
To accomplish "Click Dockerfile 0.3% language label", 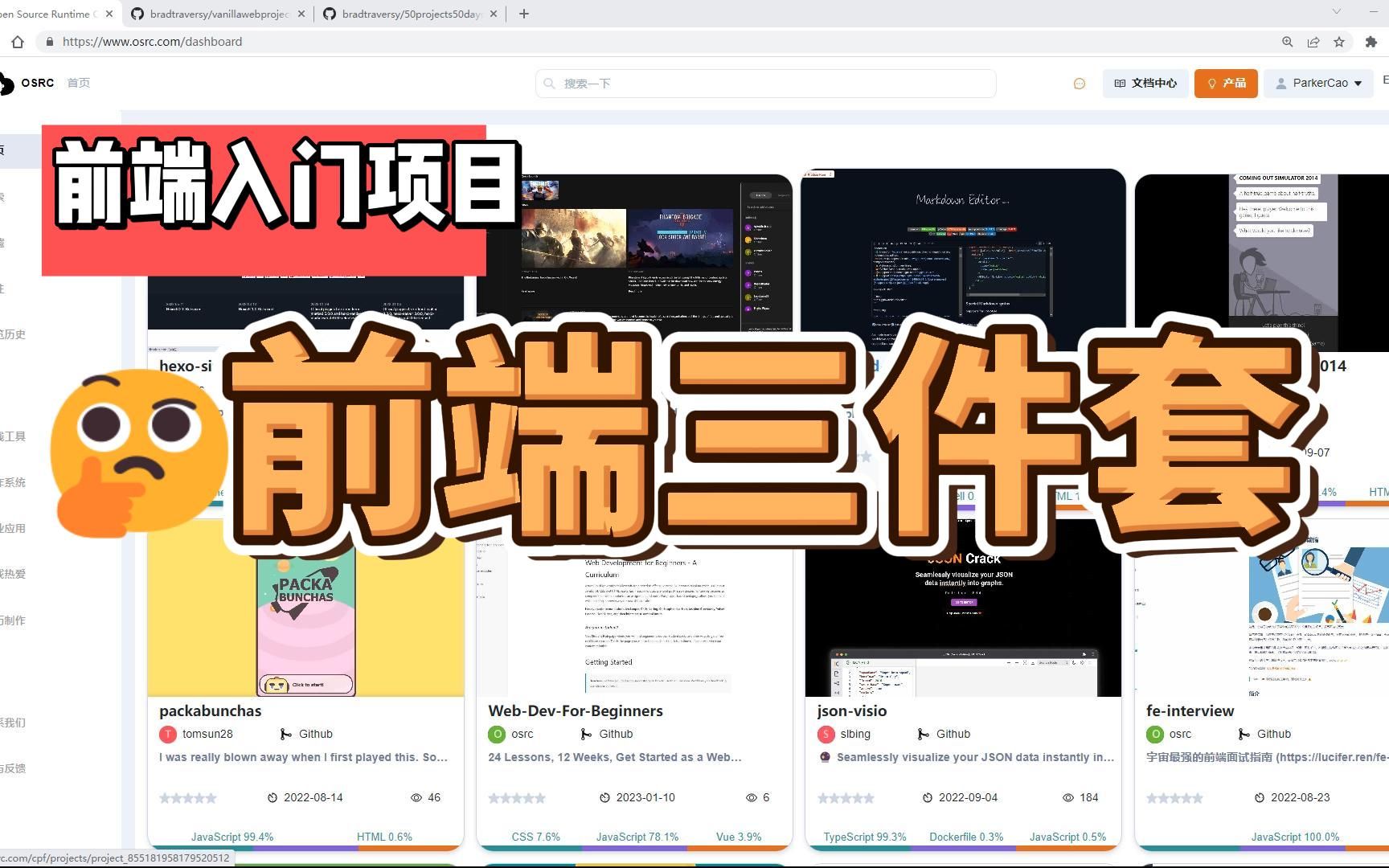I will click(x=966, y=837).
